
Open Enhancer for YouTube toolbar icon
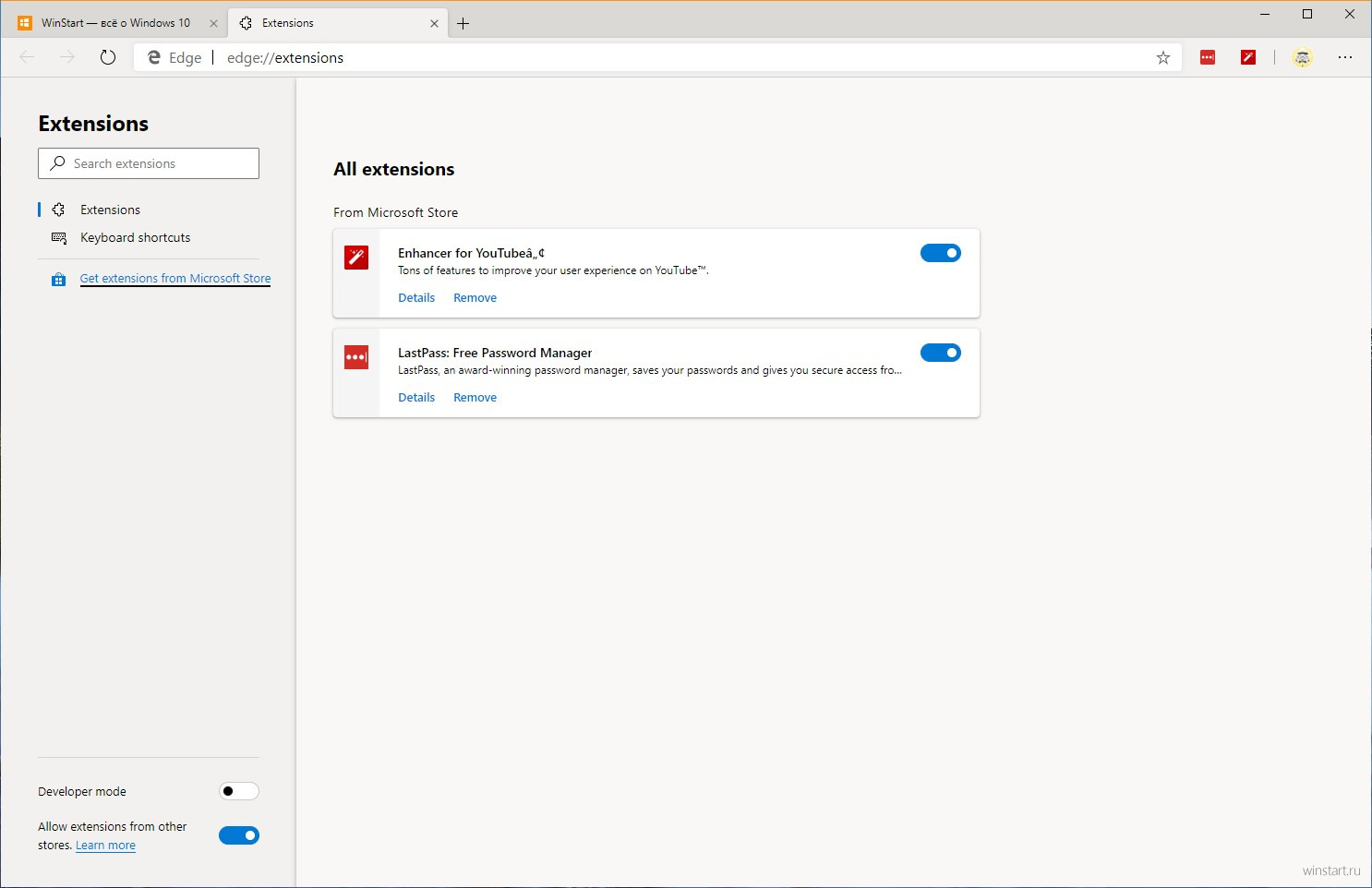coord(1248,57)
